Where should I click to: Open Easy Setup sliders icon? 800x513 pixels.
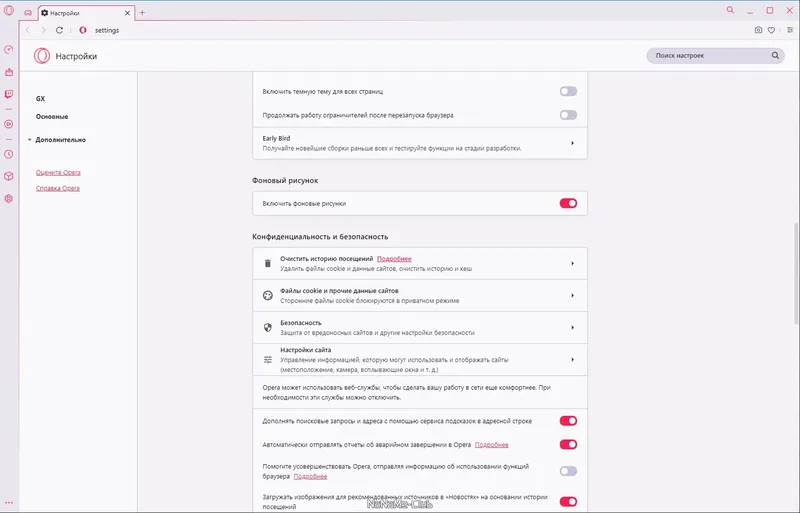790,30
